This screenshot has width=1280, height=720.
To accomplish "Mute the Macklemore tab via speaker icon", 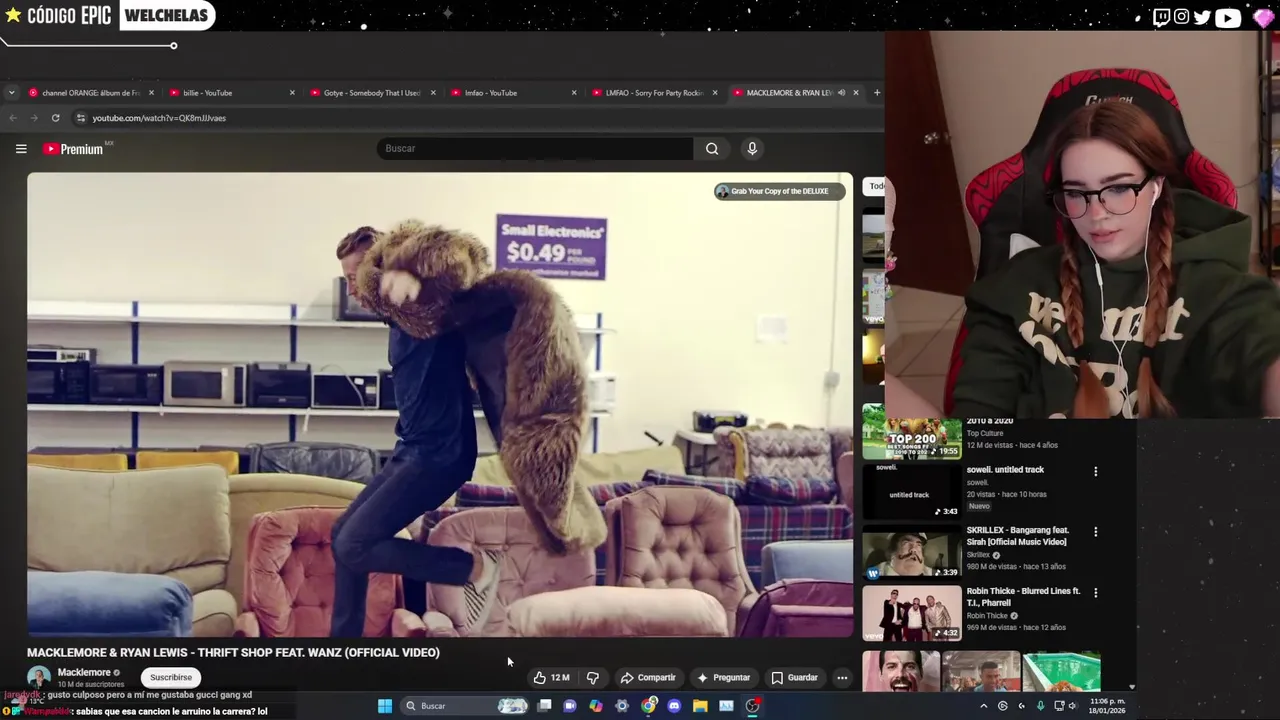I will point(841,93).
